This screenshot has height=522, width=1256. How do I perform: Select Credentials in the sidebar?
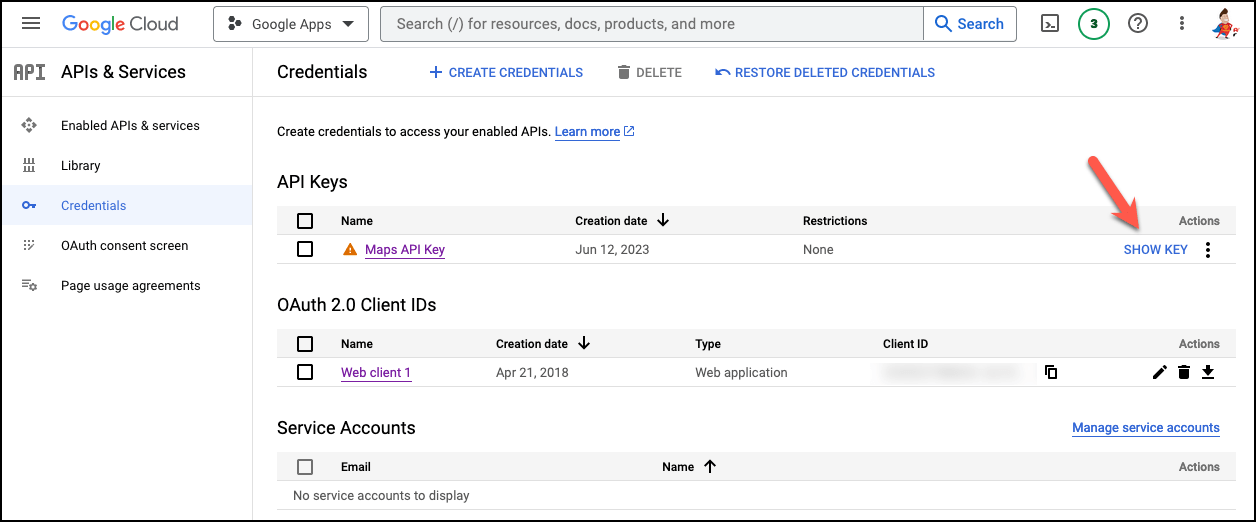point(126,205)
